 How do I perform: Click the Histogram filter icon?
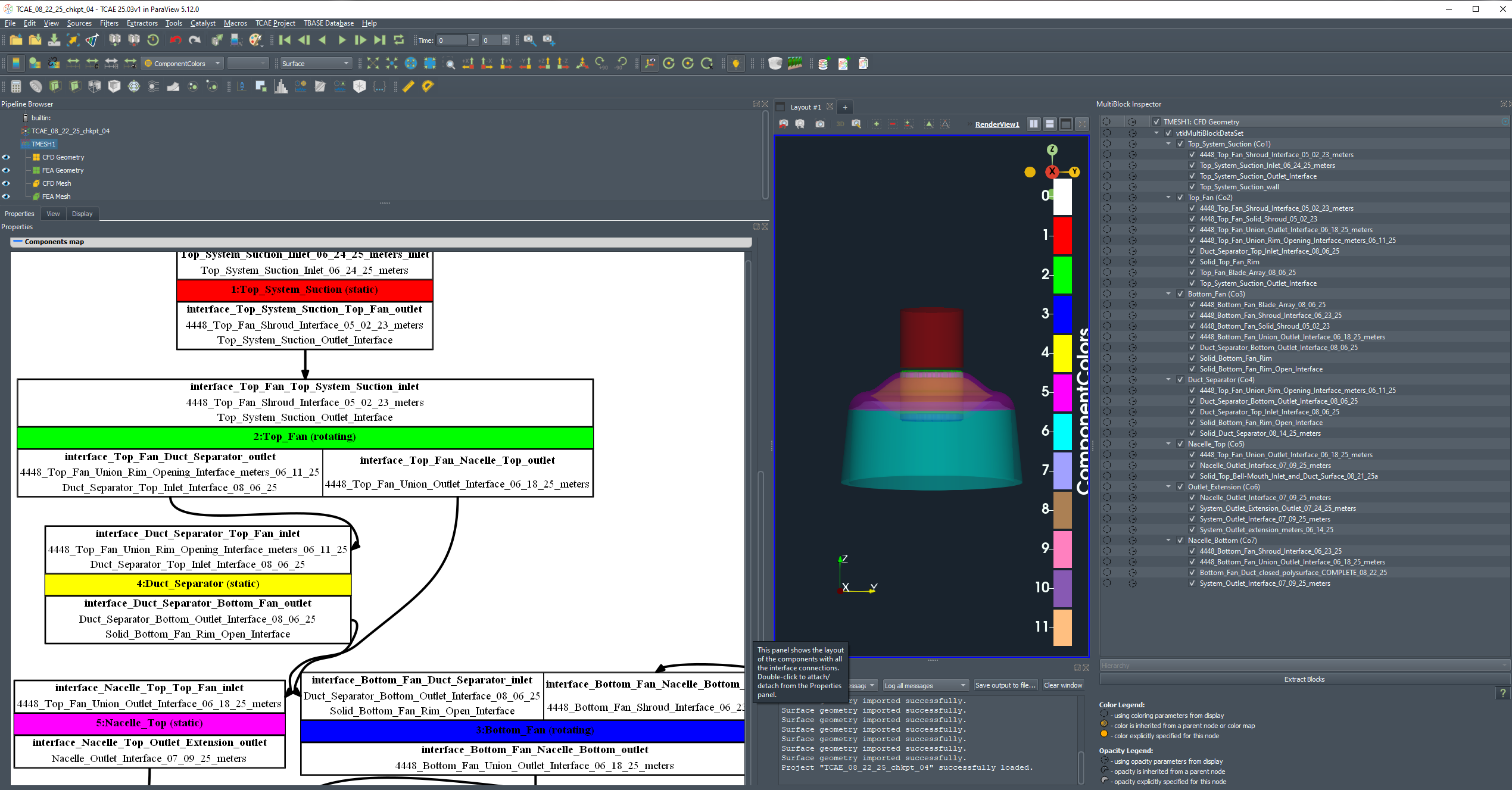[x=280, y=86]
